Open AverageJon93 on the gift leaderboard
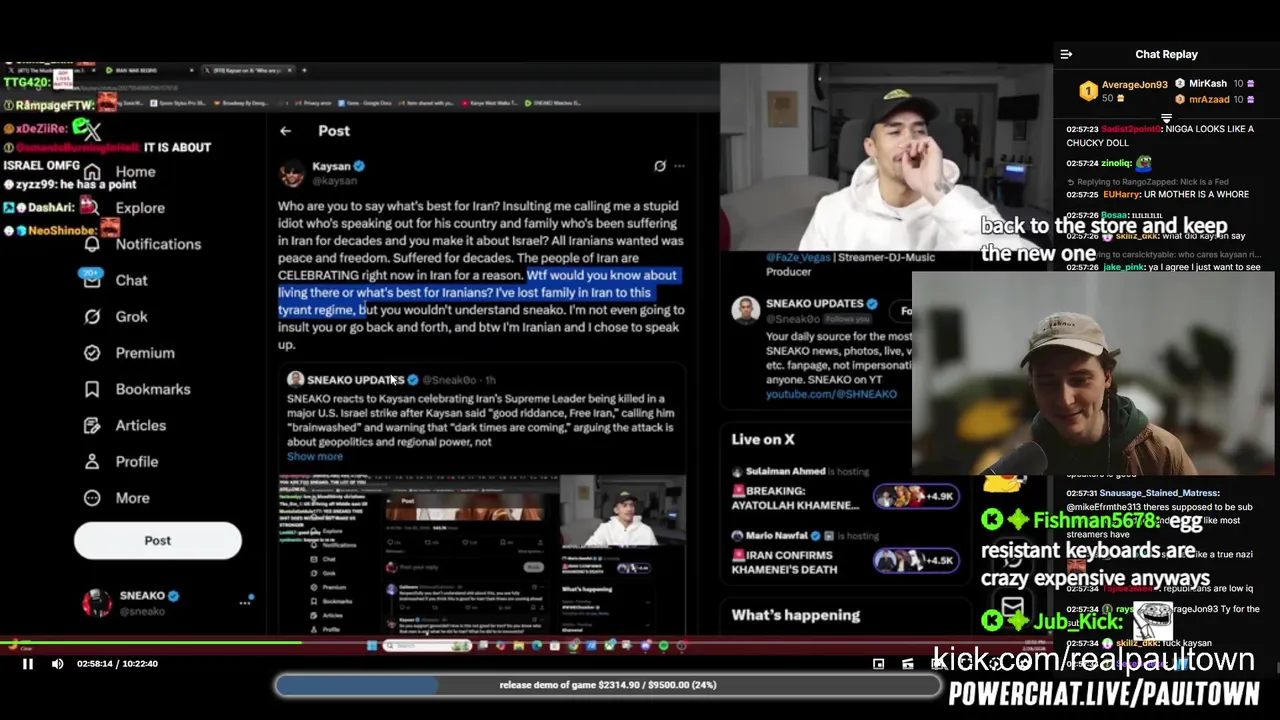 (1134, 85)
